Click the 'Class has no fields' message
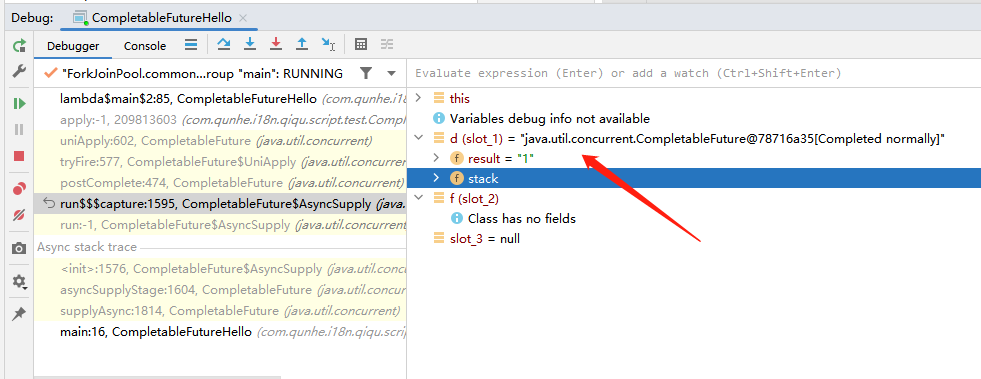This screenshot has height=379, width=981. click(x=522, y=219)
